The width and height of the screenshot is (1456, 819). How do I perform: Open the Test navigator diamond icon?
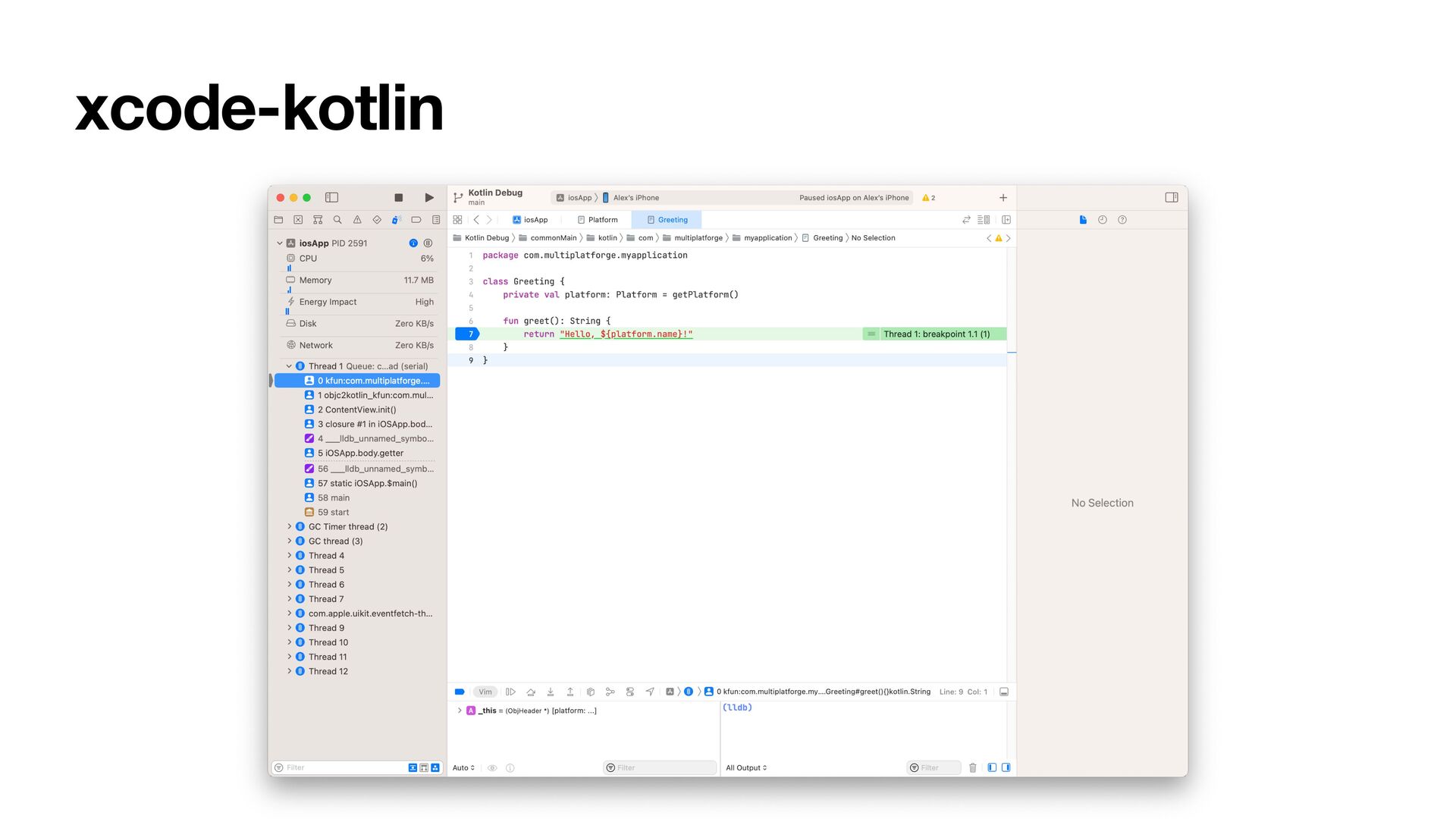point(377,220)
